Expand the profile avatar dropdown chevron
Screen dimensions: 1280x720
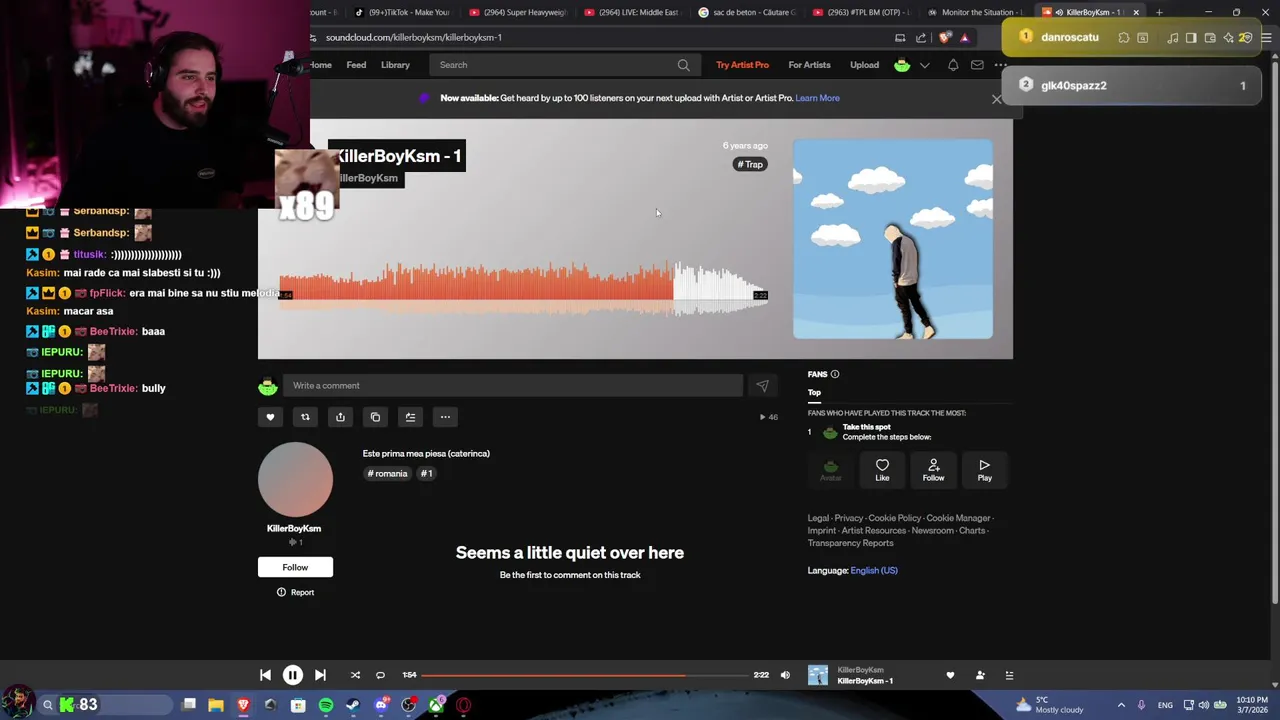(x=925, y=65)
